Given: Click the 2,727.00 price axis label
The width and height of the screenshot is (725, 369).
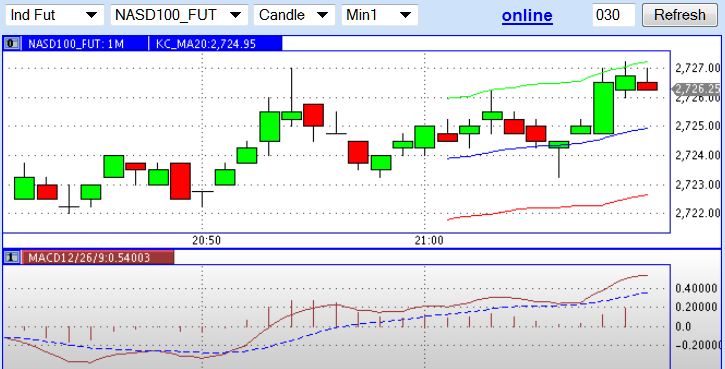Looking at the screenshot, I should click(698, 68).
